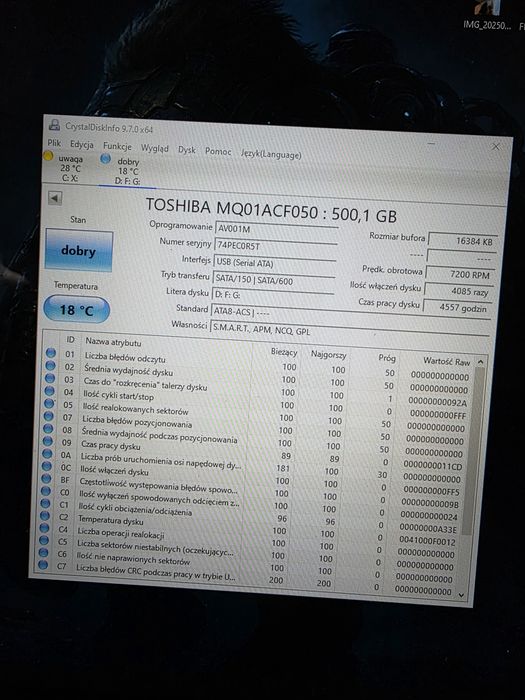Viewport: 525px width, 700px height.
Task: Click the Oprogramowanie field AV001M
Action: tap(276, 229)
